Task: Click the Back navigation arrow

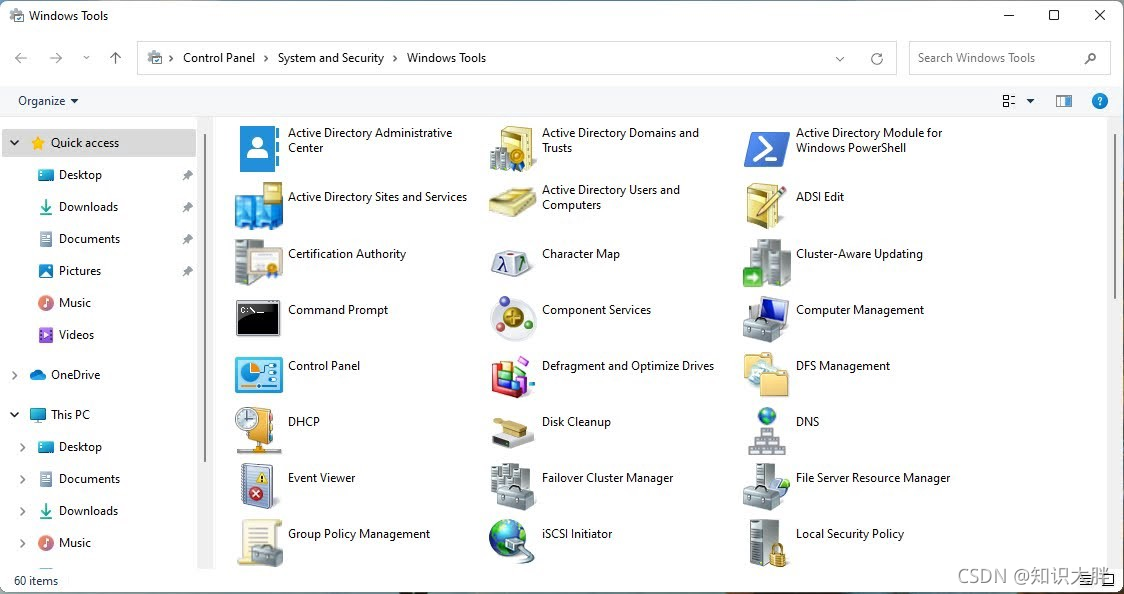Action: (22, 58)
